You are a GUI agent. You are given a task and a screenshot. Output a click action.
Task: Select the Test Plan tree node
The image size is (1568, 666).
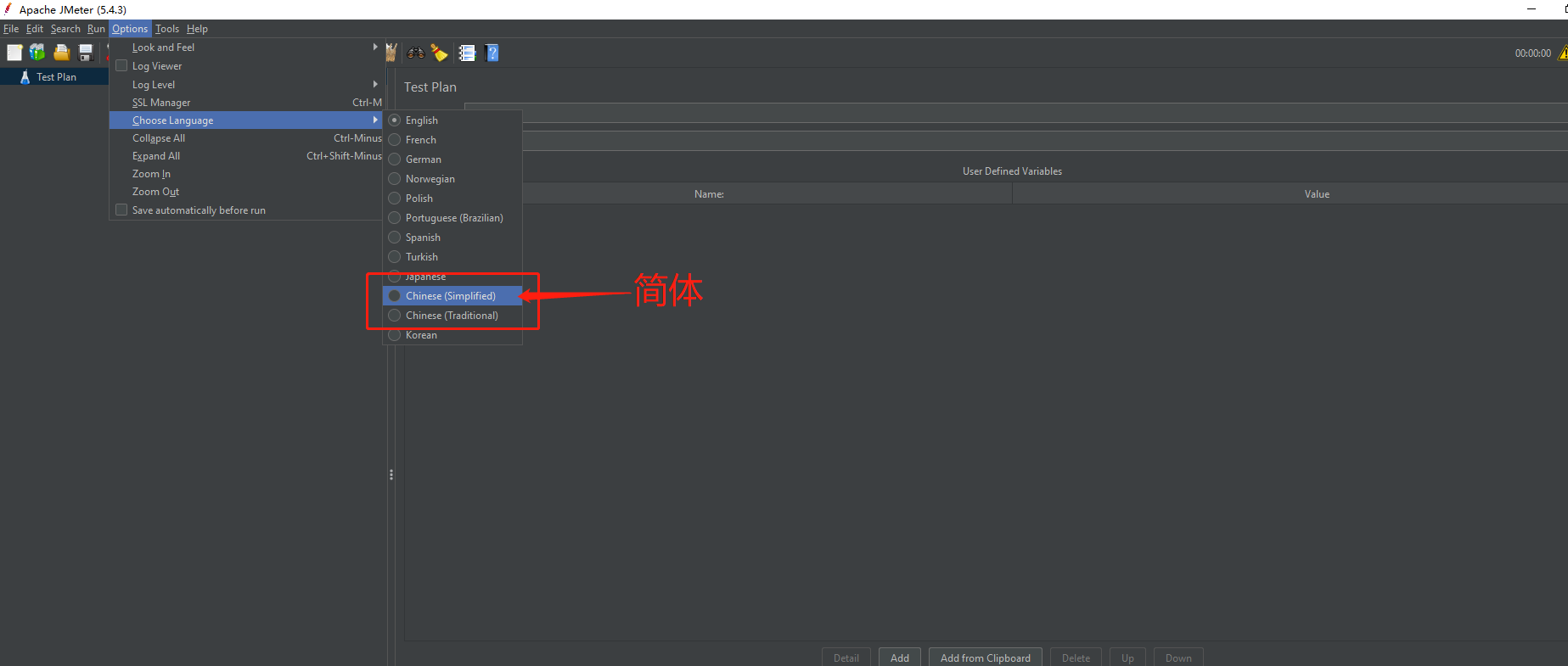coord(56,76)
